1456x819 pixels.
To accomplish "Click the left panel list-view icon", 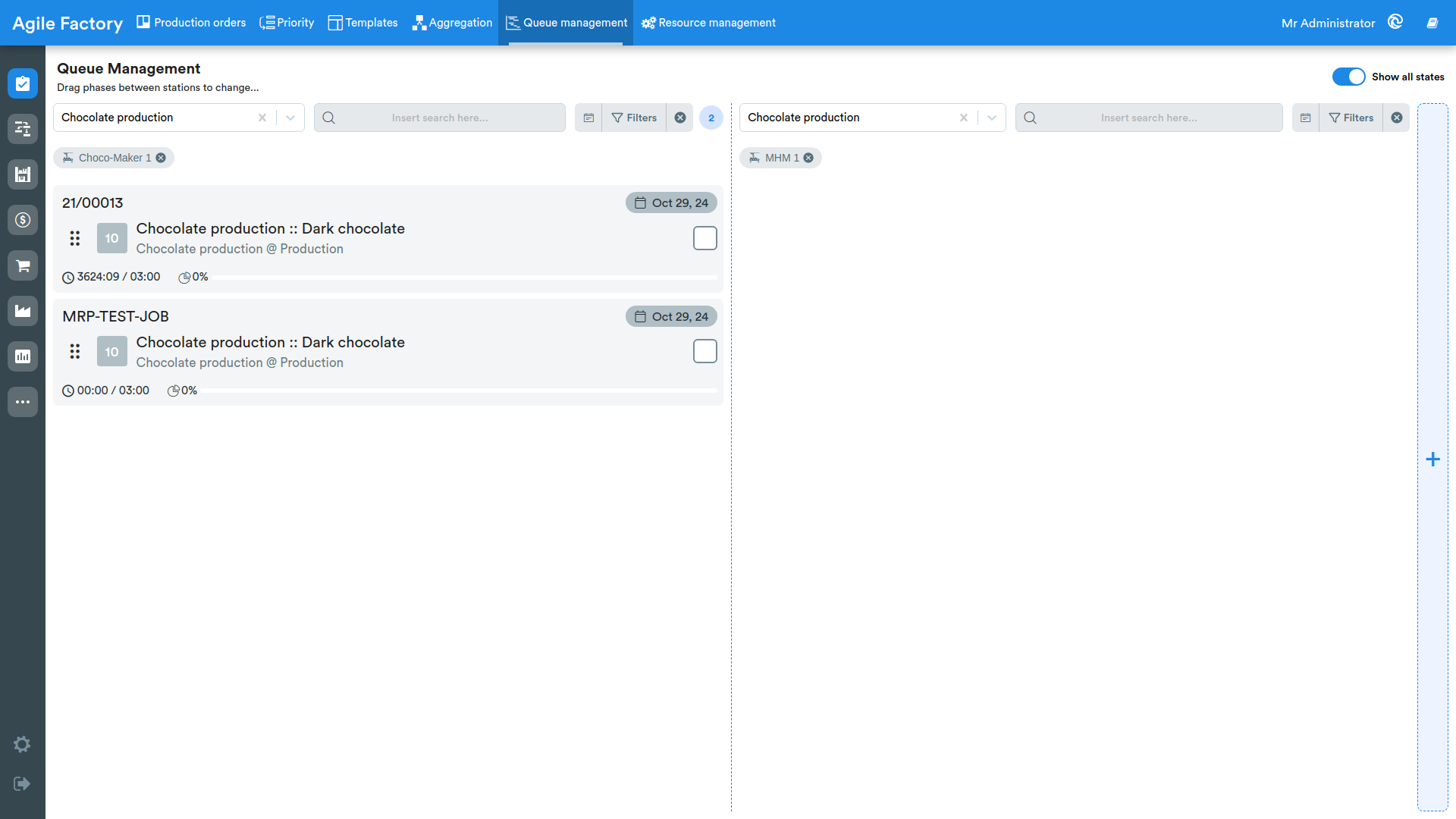I will pyautogui.click(x=588, y=118).
